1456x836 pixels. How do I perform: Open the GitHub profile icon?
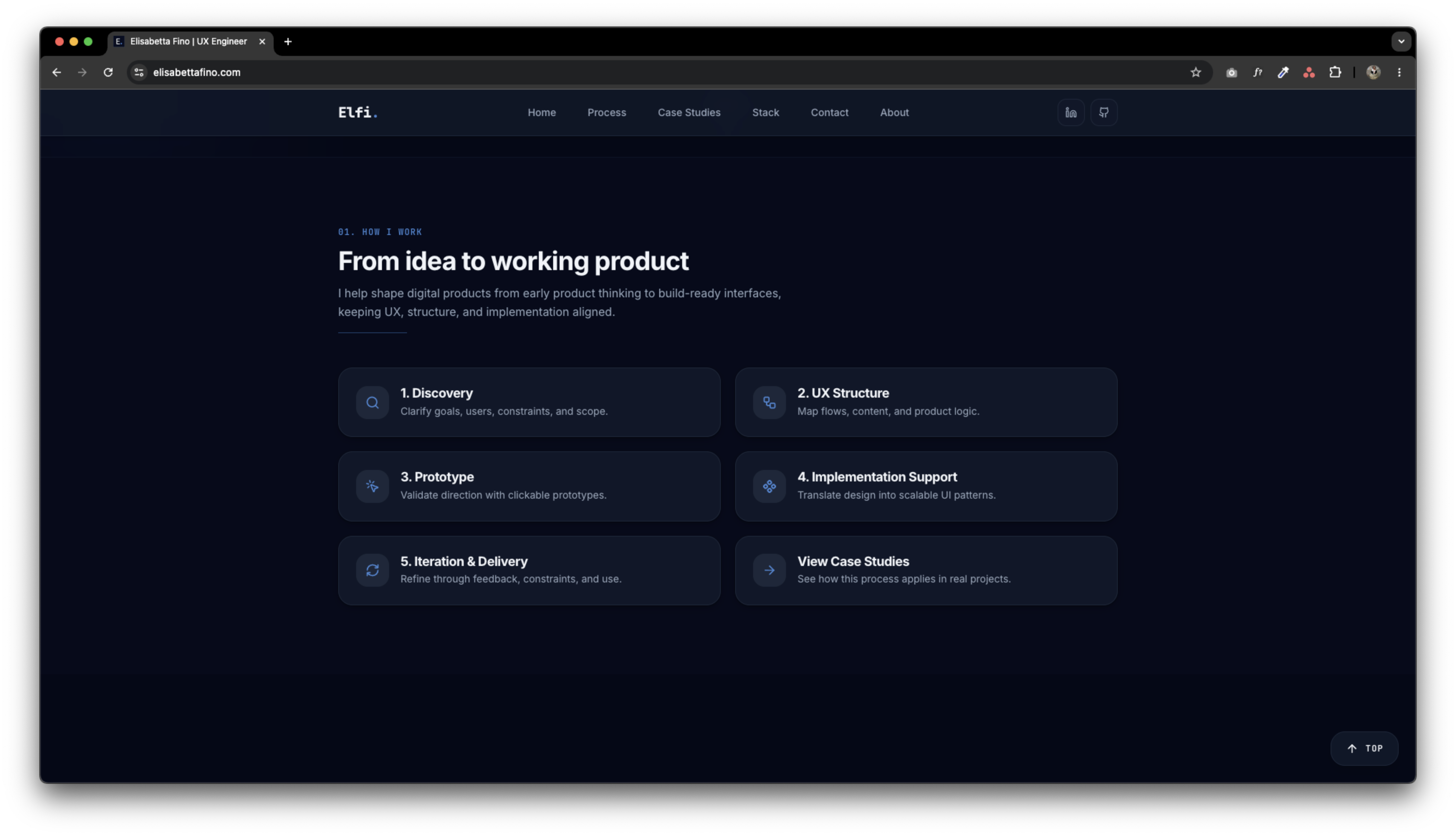[1103, 112]
